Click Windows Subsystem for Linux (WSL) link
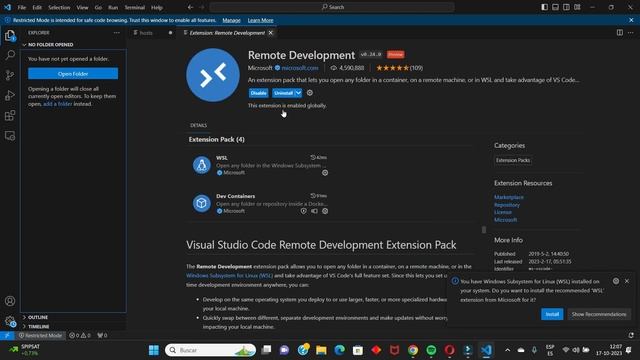 click(229, 276)
